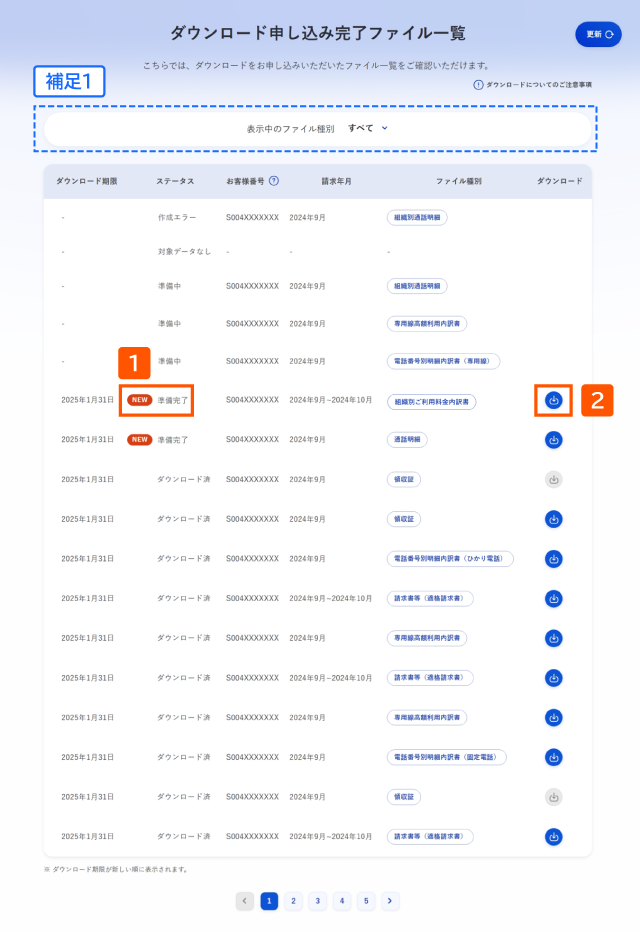
Task: Open the ダウンロードについてのご注意事項 link
Action: tap(533, 85)
